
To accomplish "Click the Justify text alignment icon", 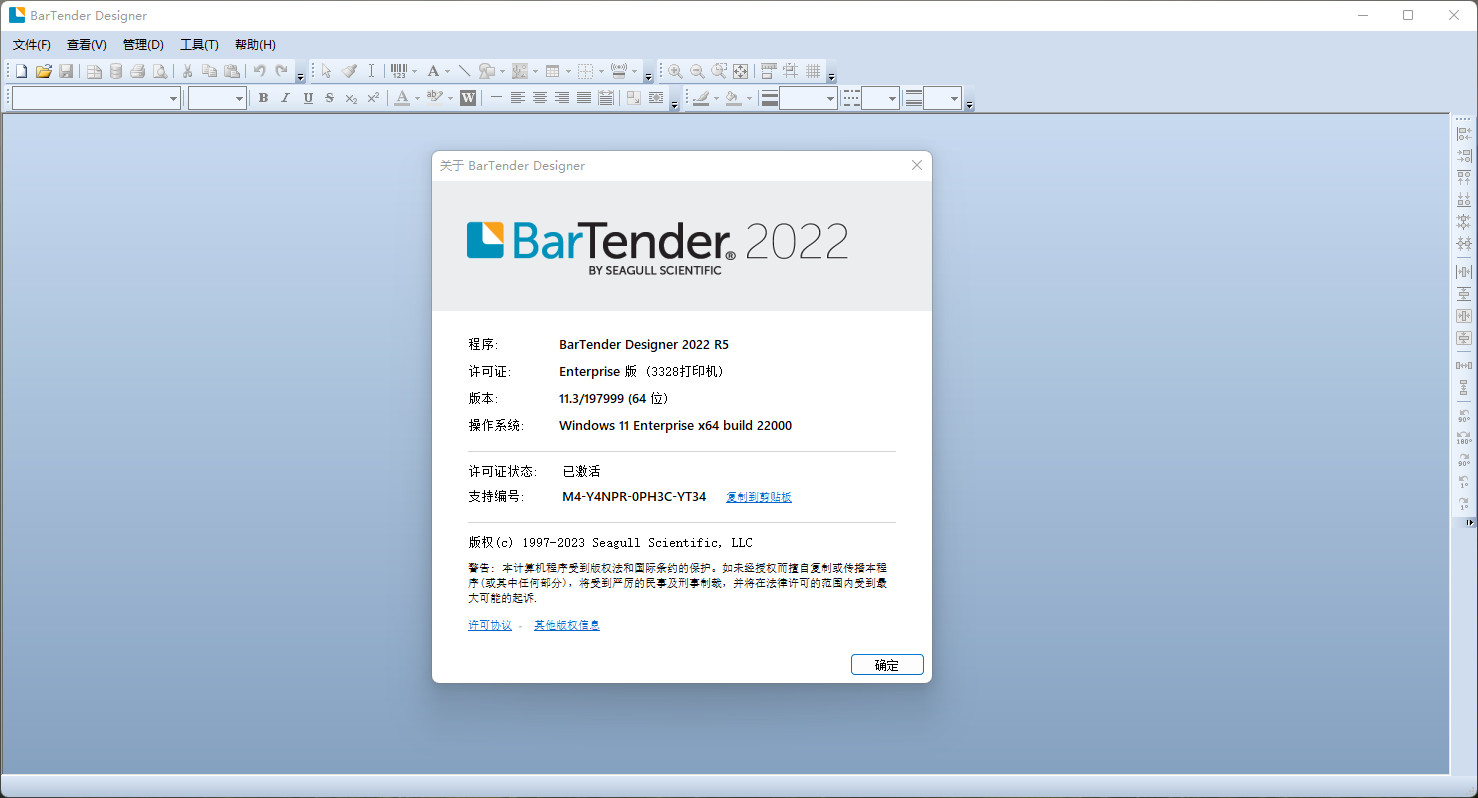I will point(583,98).
